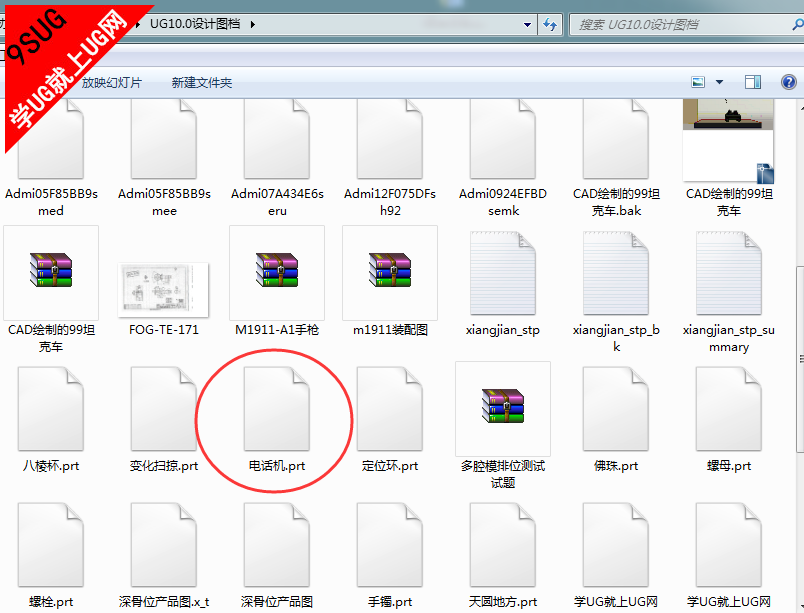The height and width of the screenshot is (613, 804).
Task: Click UG10.0设计图档 in the address path
Action: pyautogui.click(x=195, y=24)
